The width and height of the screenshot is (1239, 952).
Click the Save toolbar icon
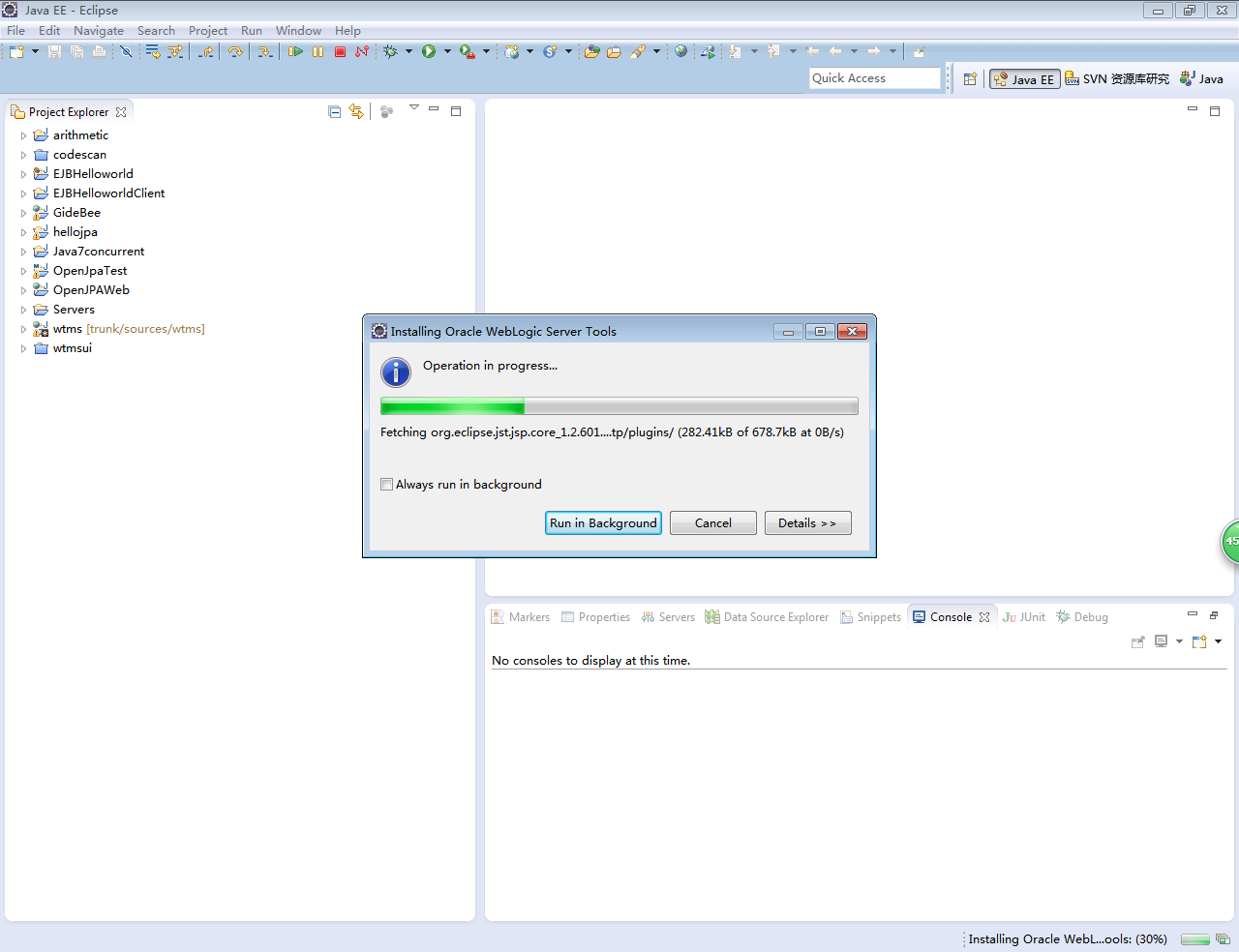[54, 51]
